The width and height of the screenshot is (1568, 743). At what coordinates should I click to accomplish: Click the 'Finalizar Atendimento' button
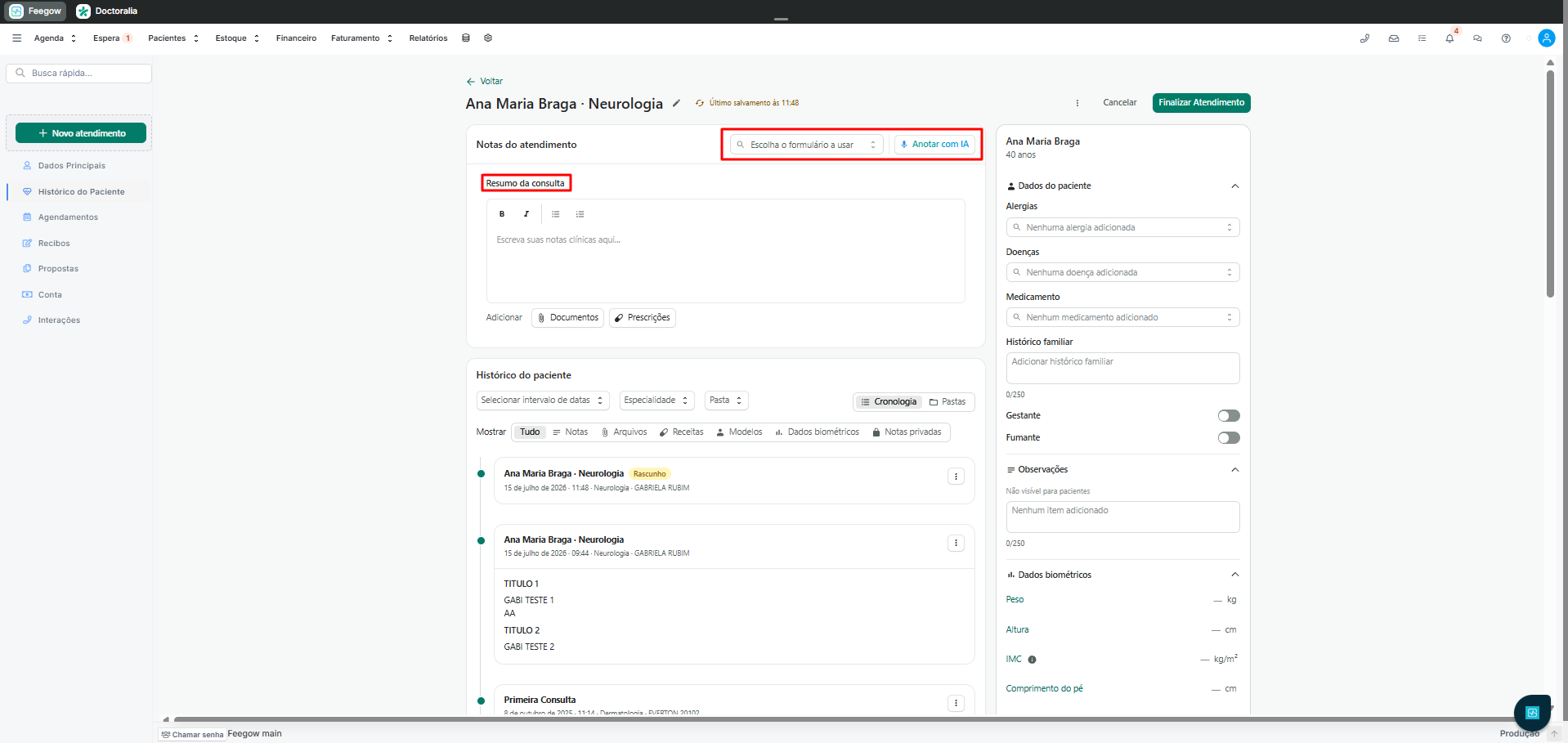[1201, 103]
